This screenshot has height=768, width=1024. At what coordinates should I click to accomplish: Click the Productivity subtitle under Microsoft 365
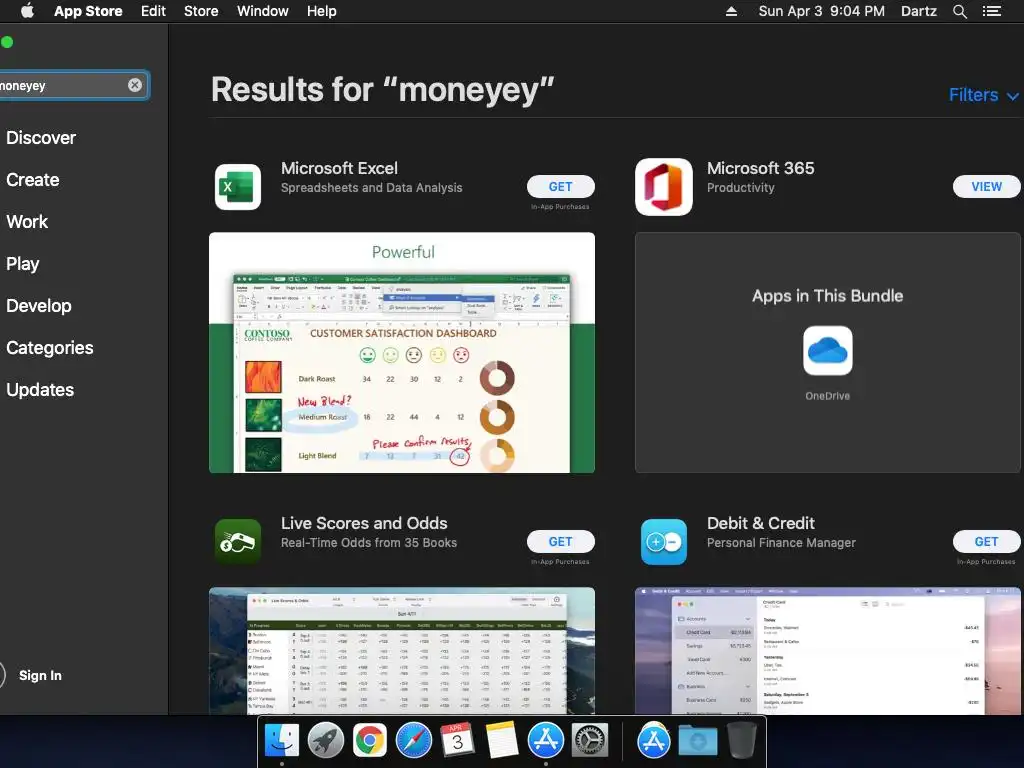741,188
